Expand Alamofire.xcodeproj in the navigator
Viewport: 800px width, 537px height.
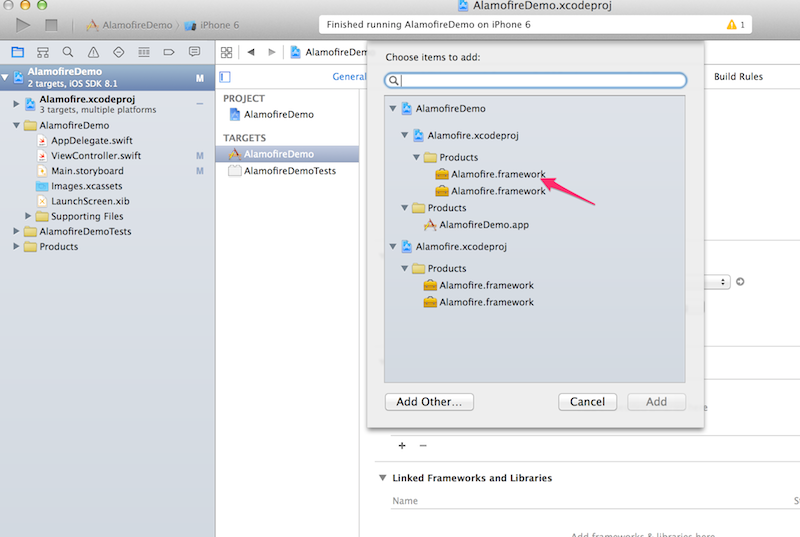pyautogui.click(x=16, y=104)
